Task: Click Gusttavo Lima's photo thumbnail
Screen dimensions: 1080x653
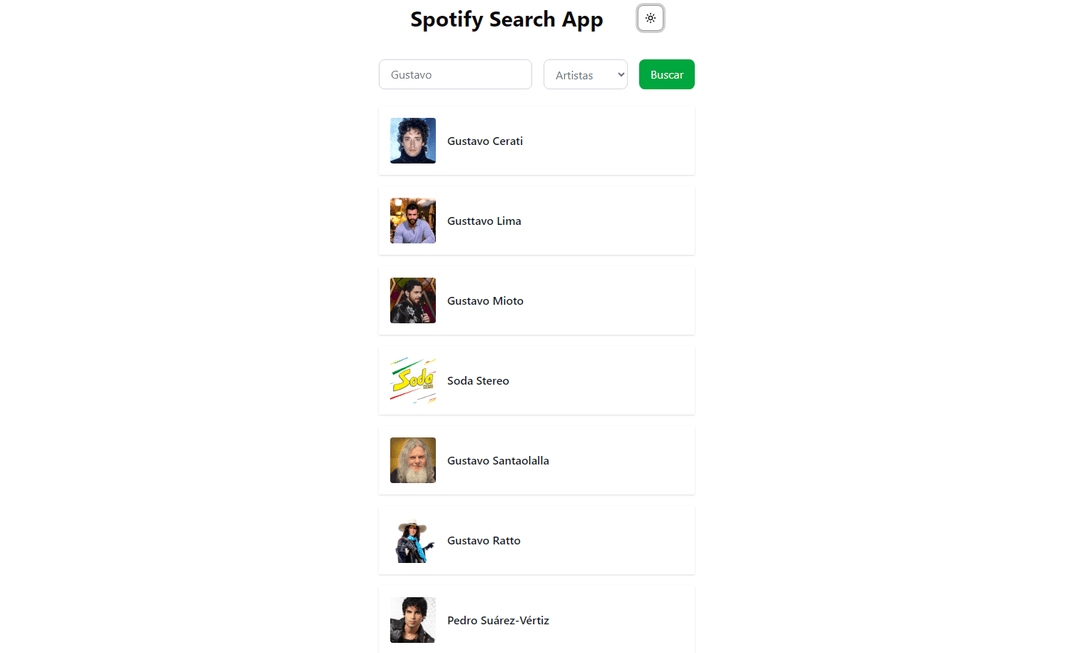Action: [413, 221]
